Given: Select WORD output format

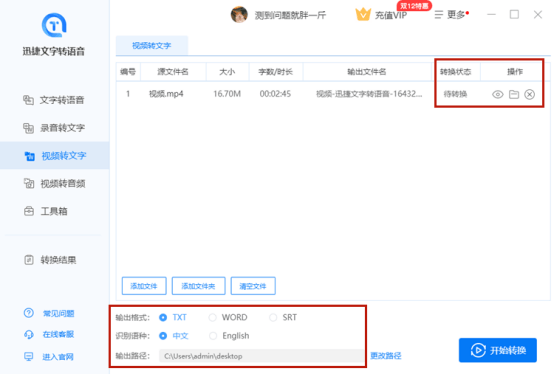Looking at the screenshot, I should (228, 317).
